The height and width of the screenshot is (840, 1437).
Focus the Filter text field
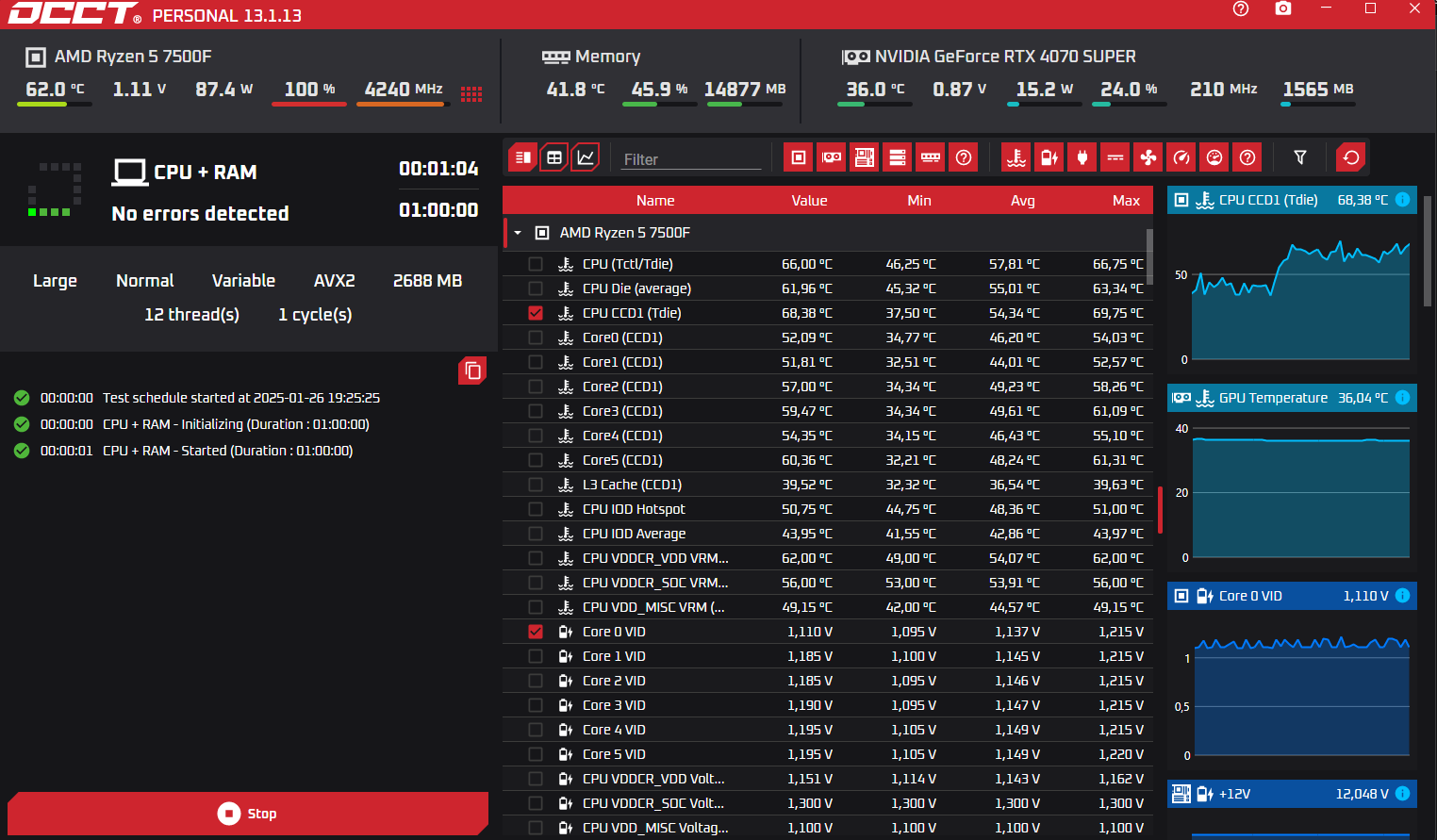coord(692,159)
